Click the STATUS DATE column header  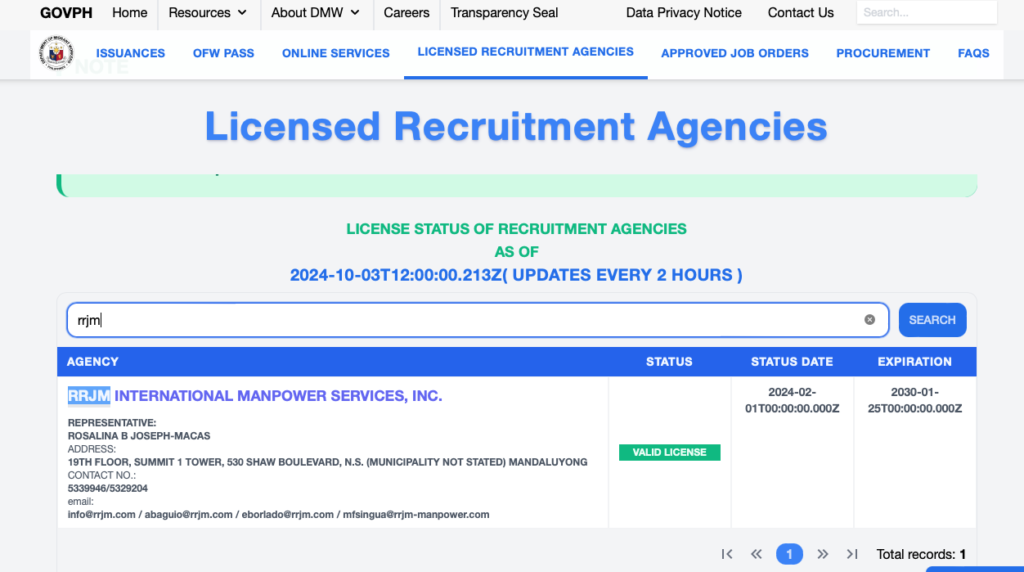[792, 362]
